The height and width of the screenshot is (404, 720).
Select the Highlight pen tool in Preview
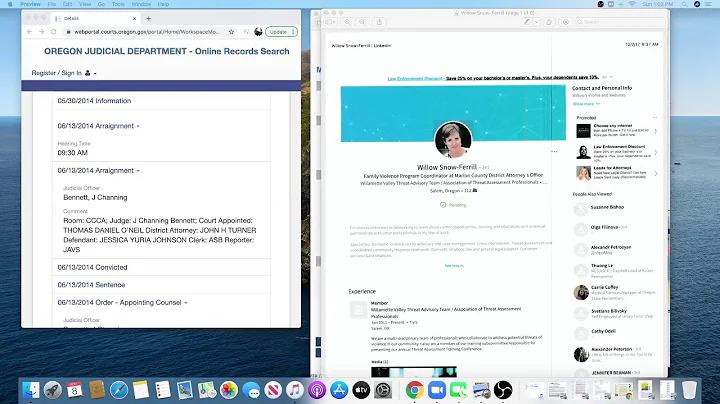[527, 22]
